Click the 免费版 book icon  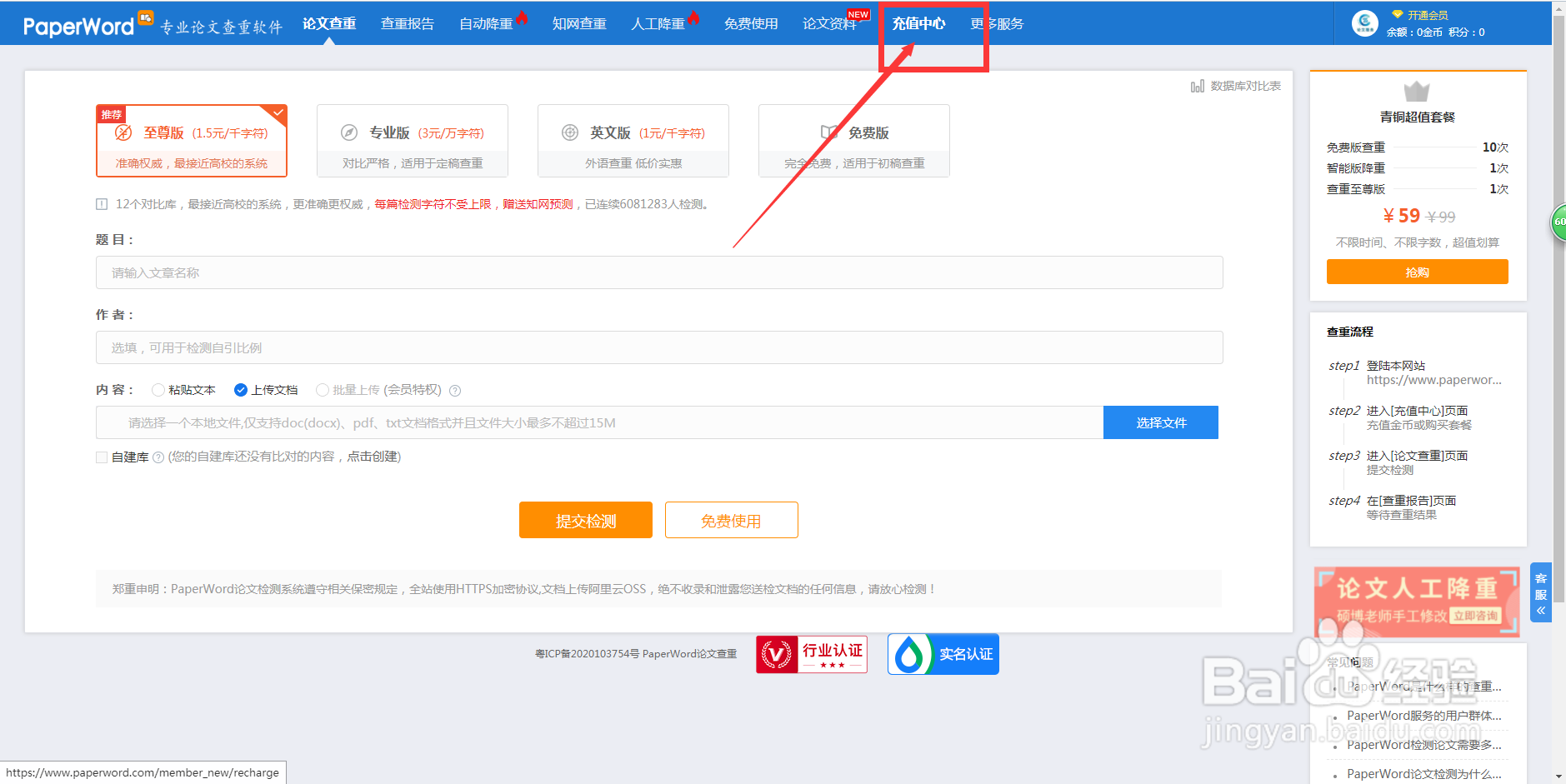coord(829,132)
